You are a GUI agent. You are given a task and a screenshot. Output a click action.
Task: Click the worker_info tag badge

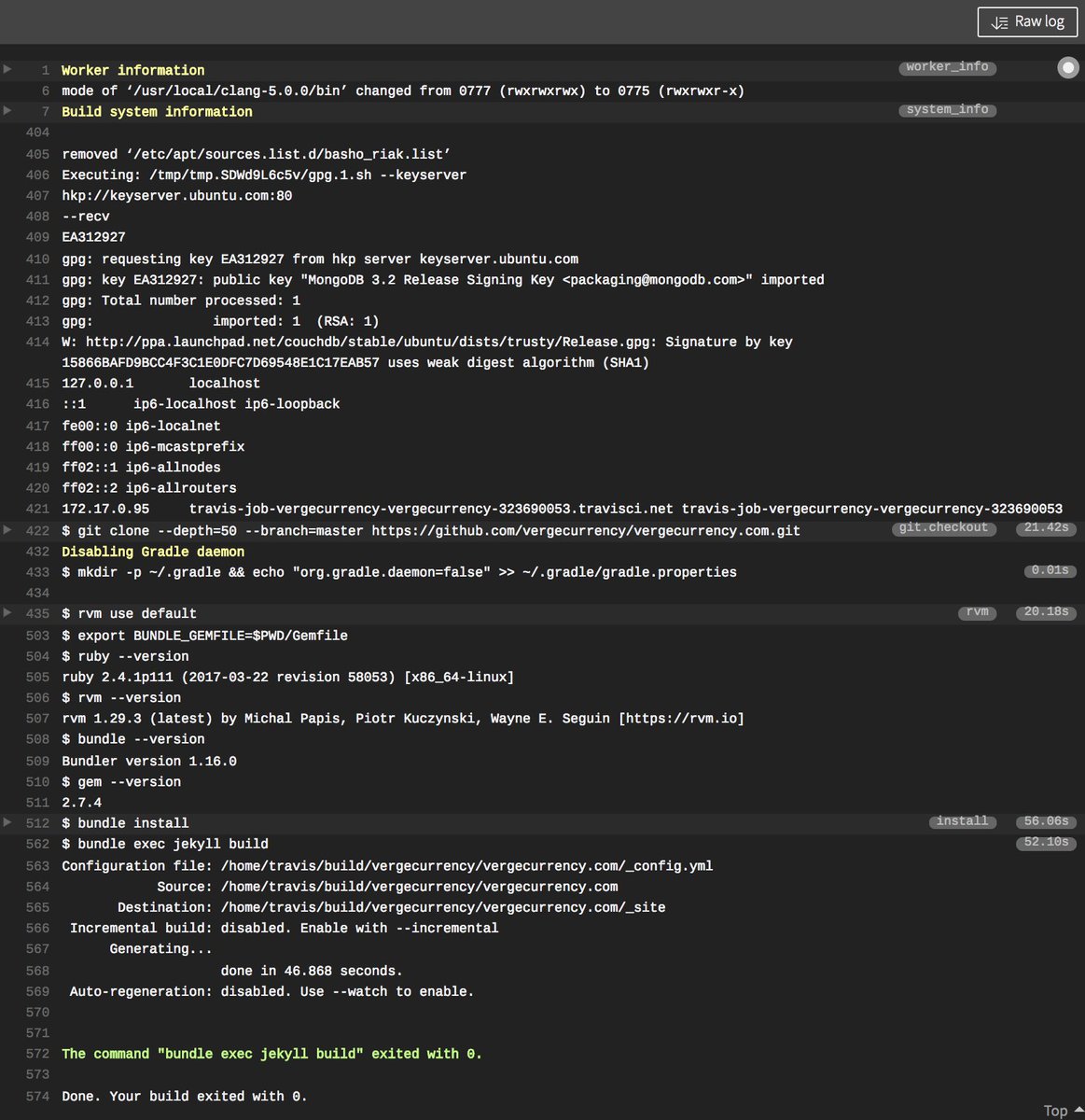947,67
